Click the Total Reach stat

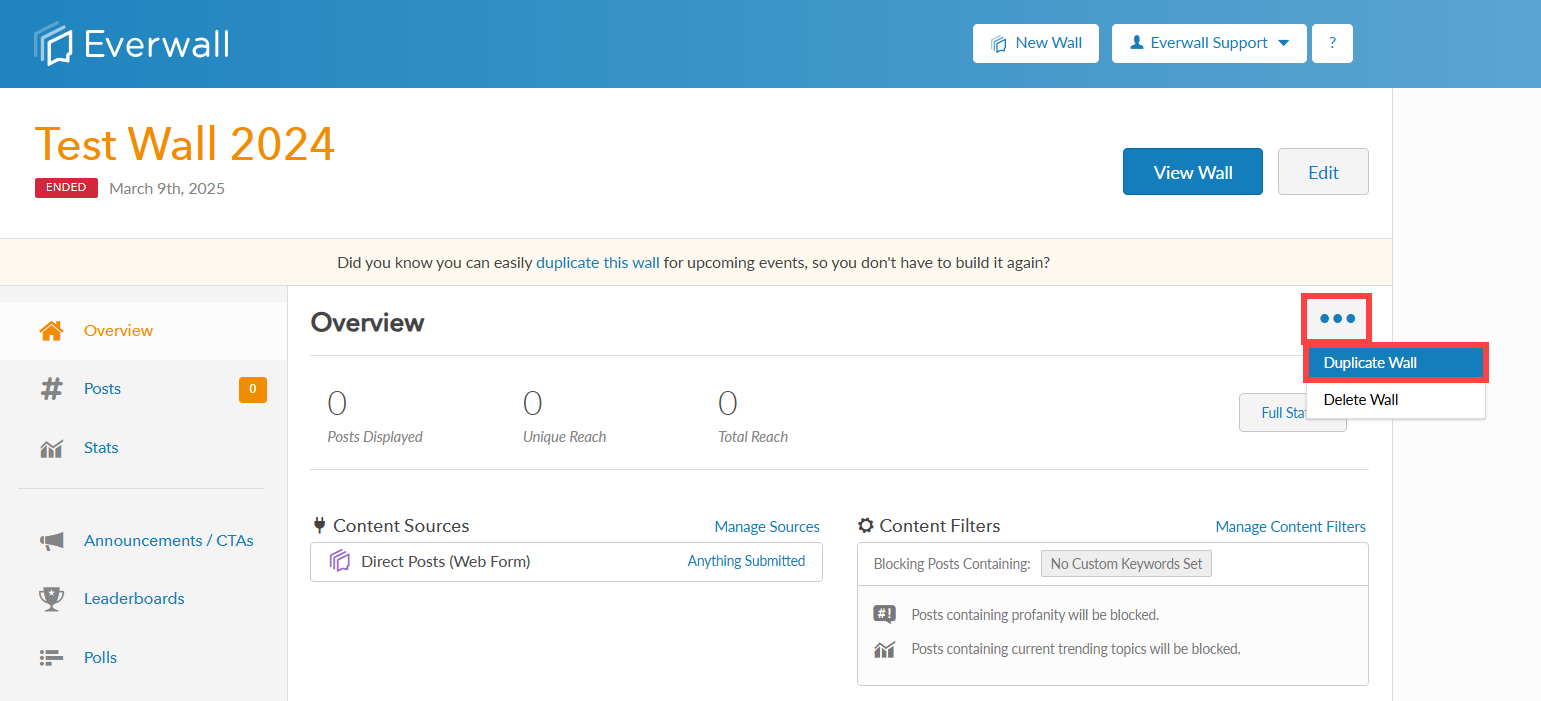[753, 418]
